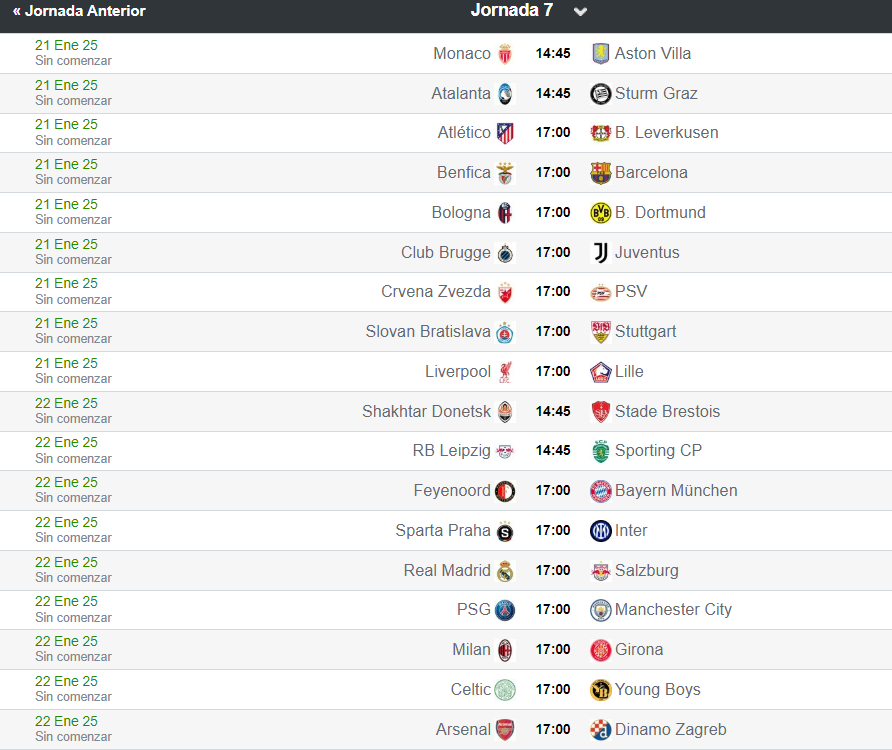Click the Jornada 7 title
Screen dimensions: 892x750
click(x=511, y=10)
